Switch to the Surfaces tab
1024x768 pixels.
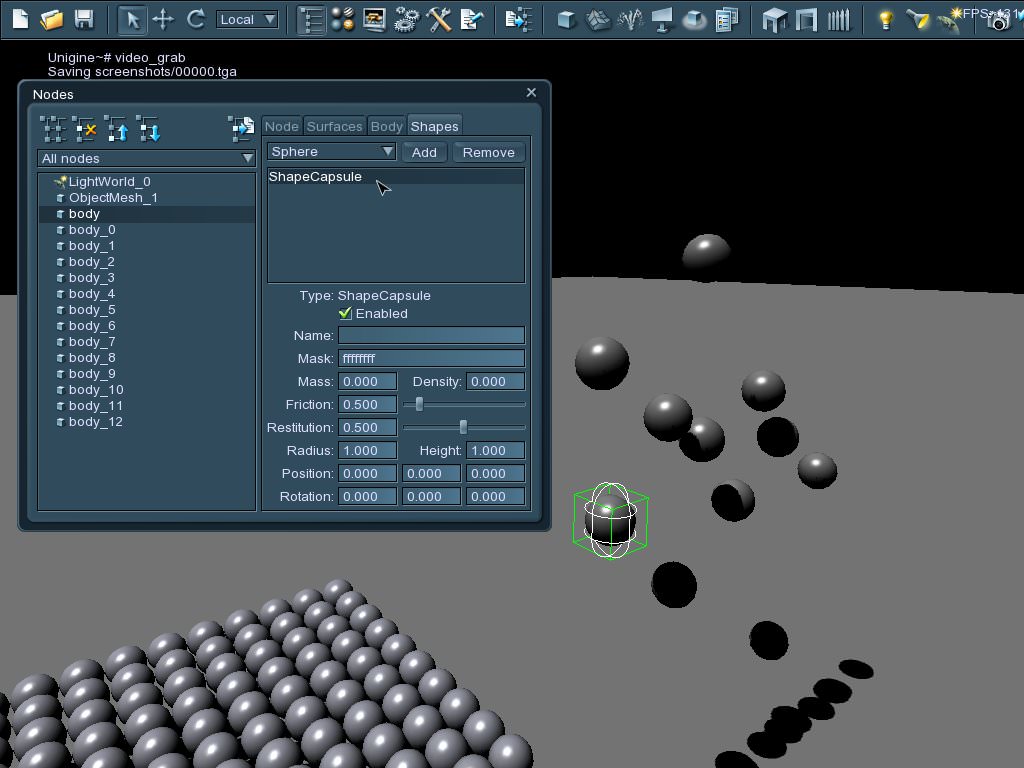[x=334, y=126]
